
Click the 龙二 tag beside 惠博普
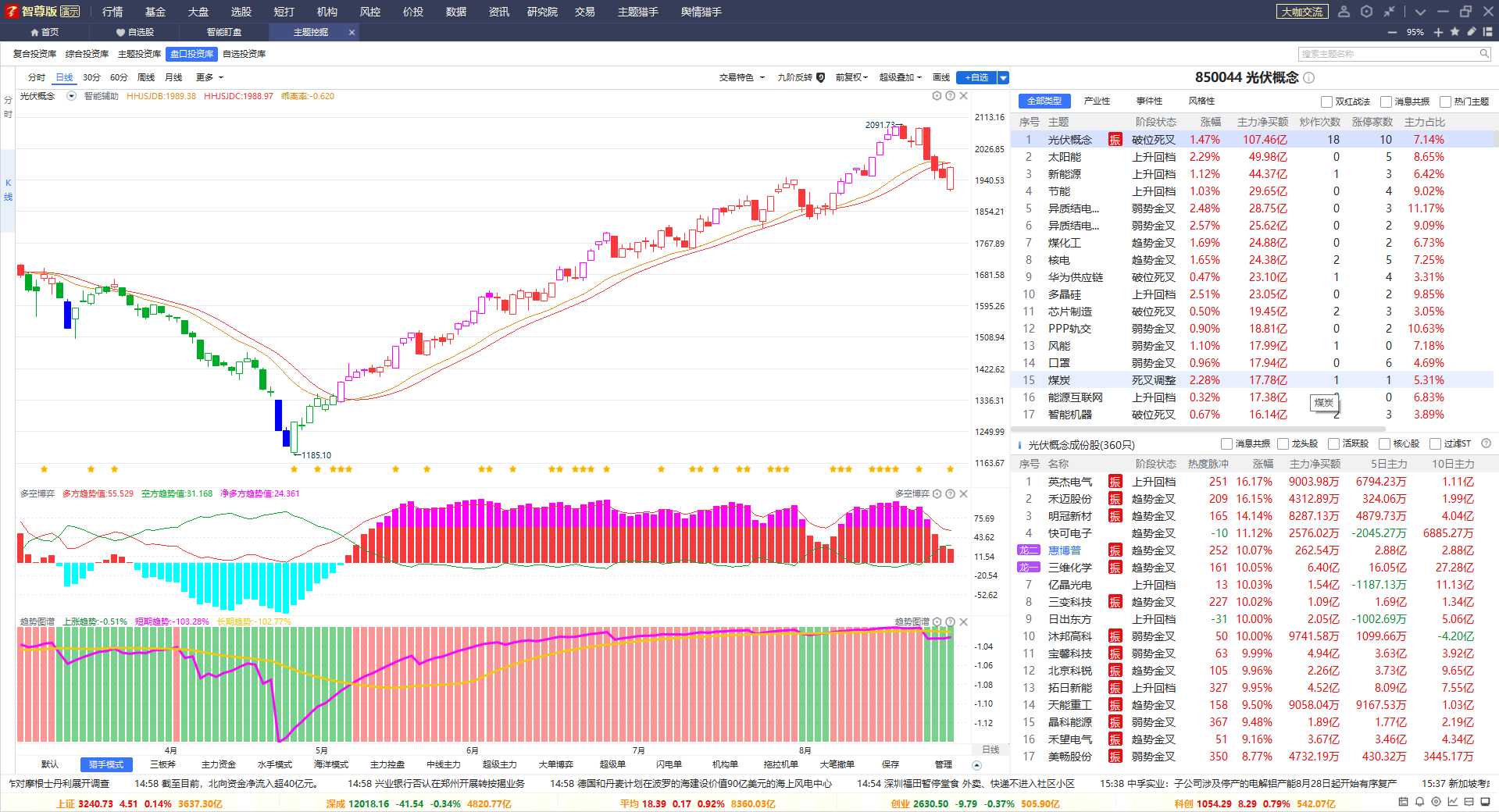(x=1028, y=550)
